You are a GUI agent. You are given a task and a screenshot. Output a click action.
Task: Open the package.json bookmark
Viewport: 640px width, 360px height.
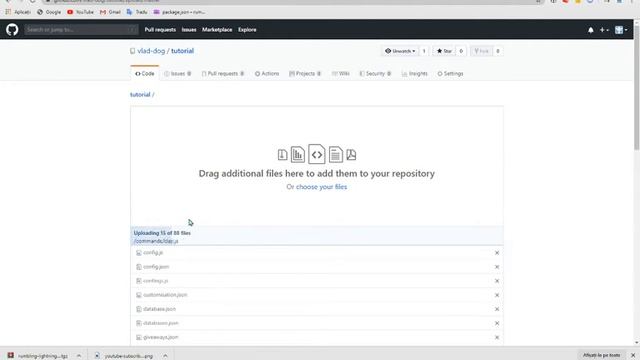pyautogui.click(x=179, y=12)
